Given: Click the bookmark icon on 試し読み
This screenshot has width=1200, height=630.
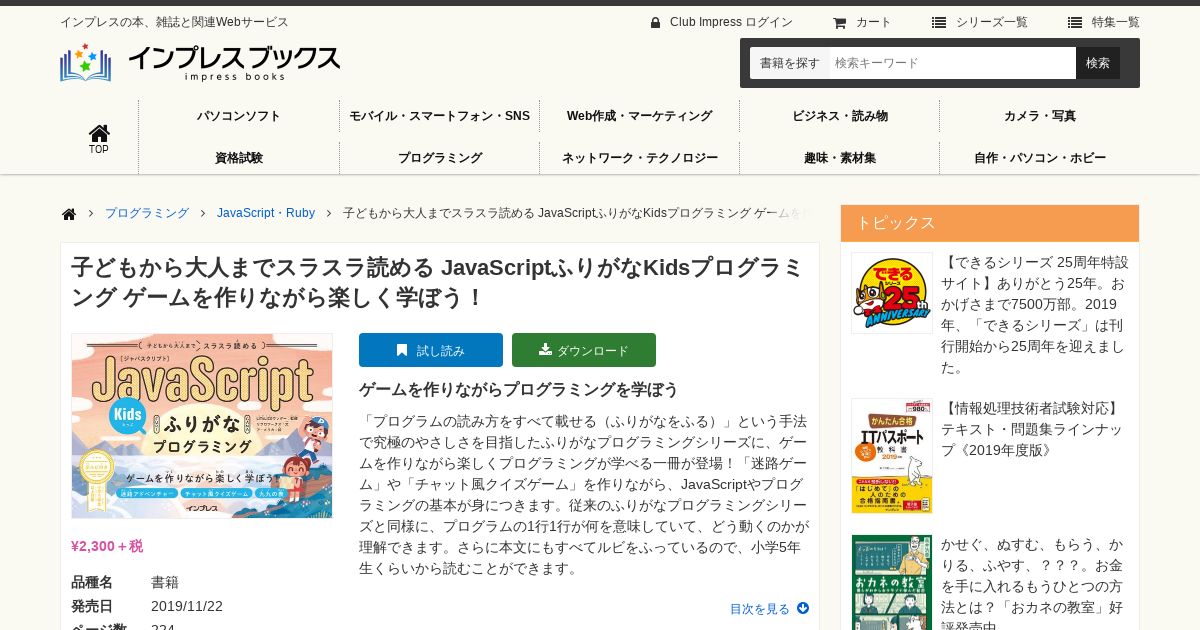Looking at the screenshot, I should tap(402, 350).
